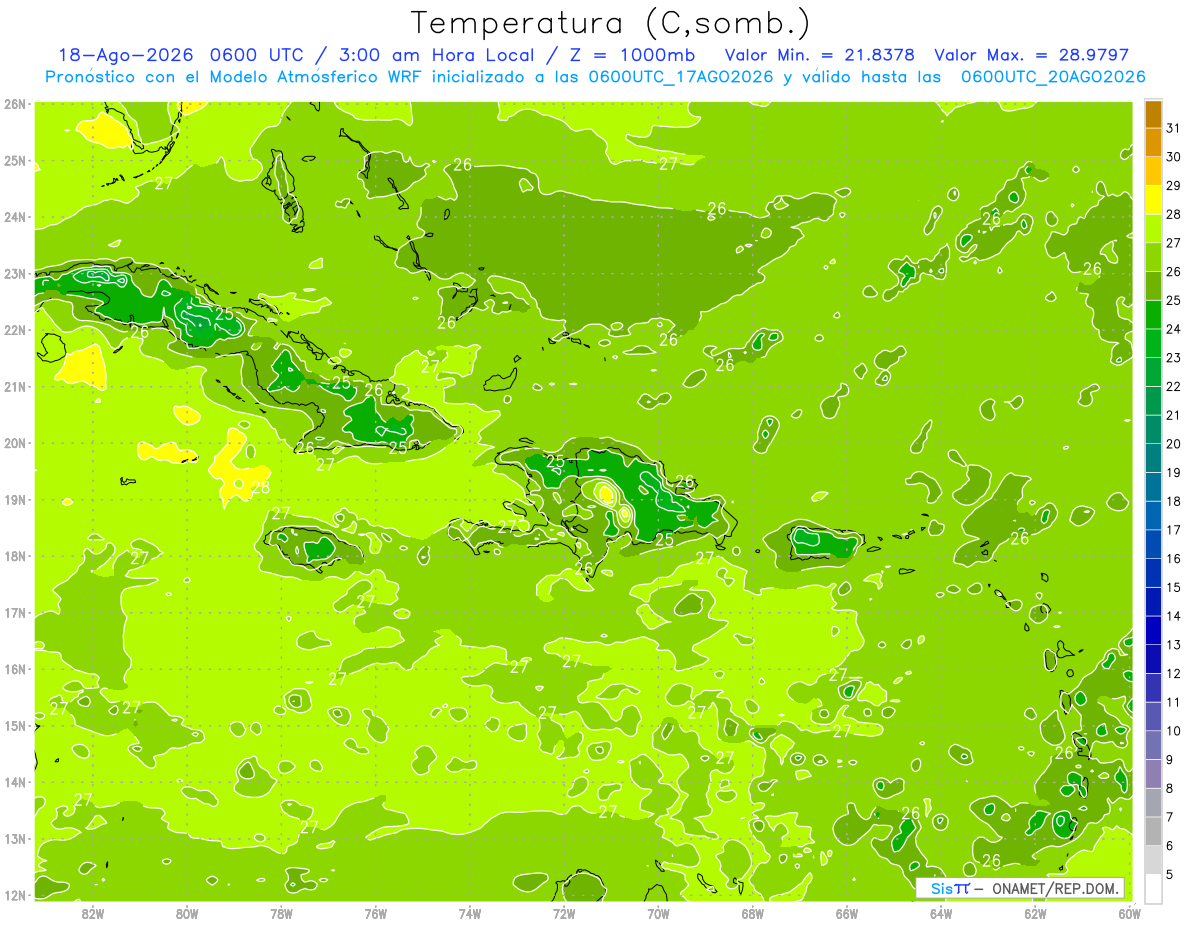
Task: Click the "82W" longitude axis label
Action: click(x=93, y=912)
